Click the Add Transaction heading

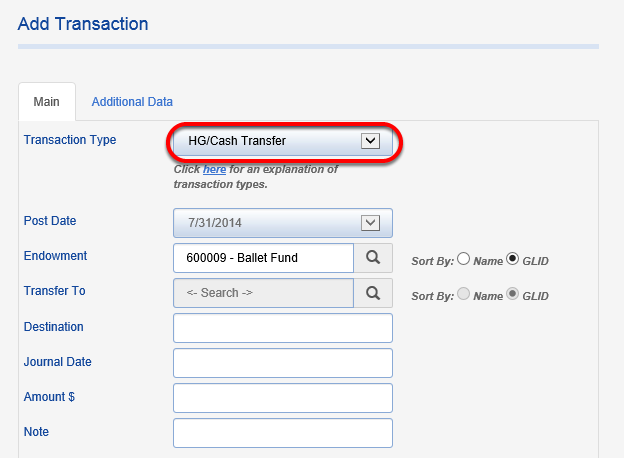83,24
